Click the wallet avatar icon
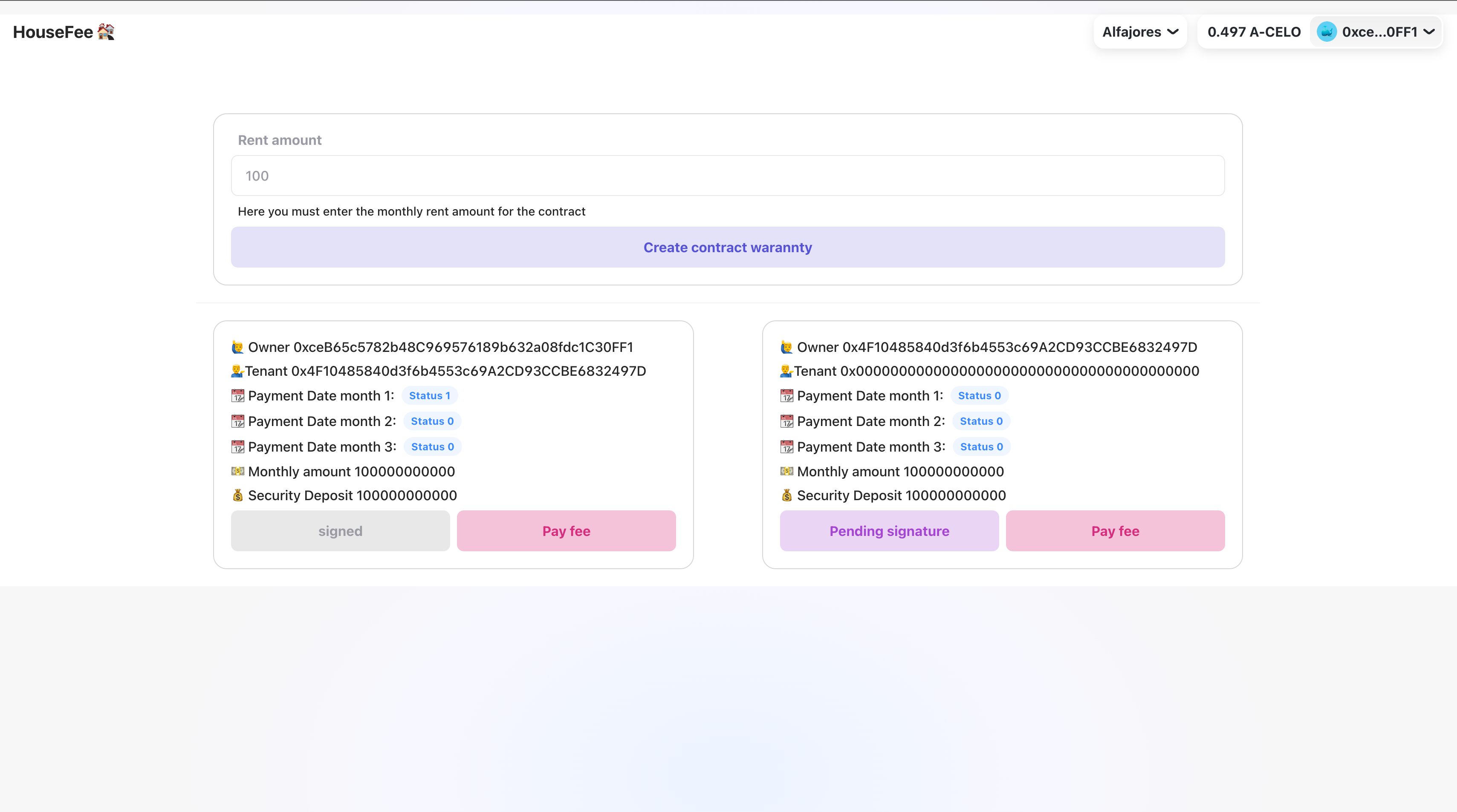 click(x=1326, y=32)
